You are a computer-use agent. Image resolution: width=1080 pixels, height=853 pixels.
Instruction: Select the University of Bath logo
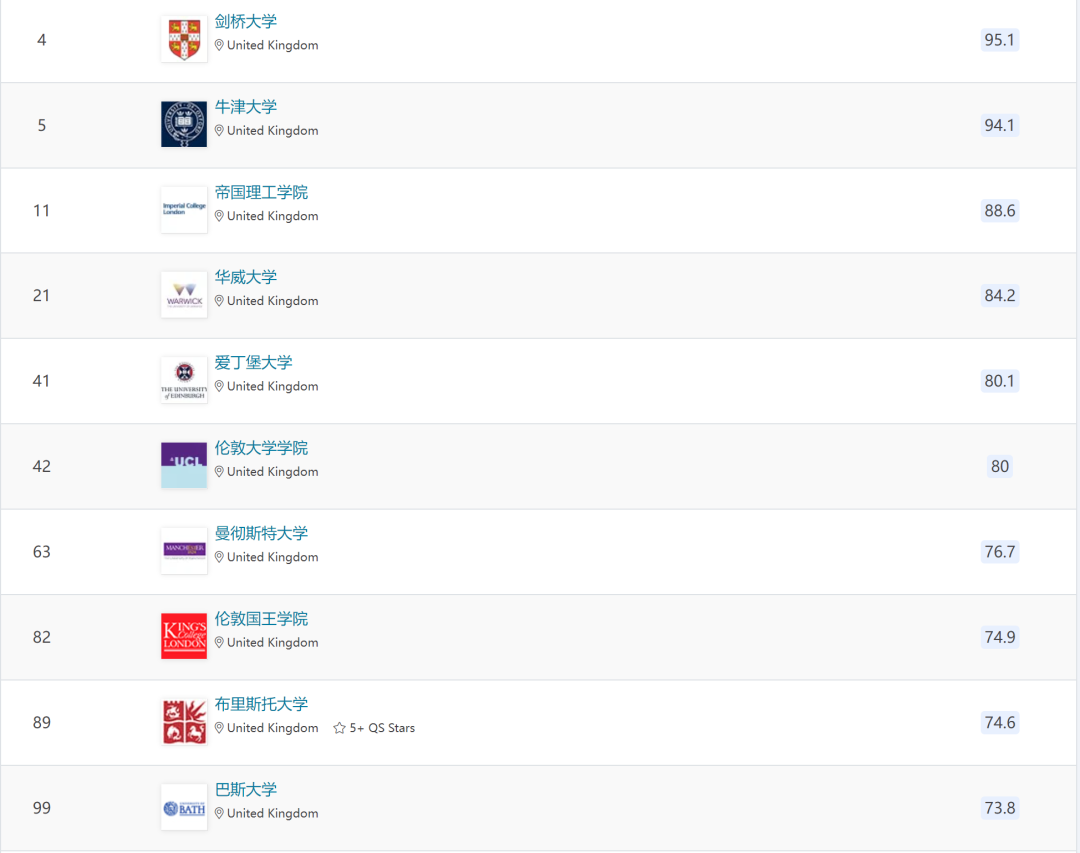coord(184,807)
